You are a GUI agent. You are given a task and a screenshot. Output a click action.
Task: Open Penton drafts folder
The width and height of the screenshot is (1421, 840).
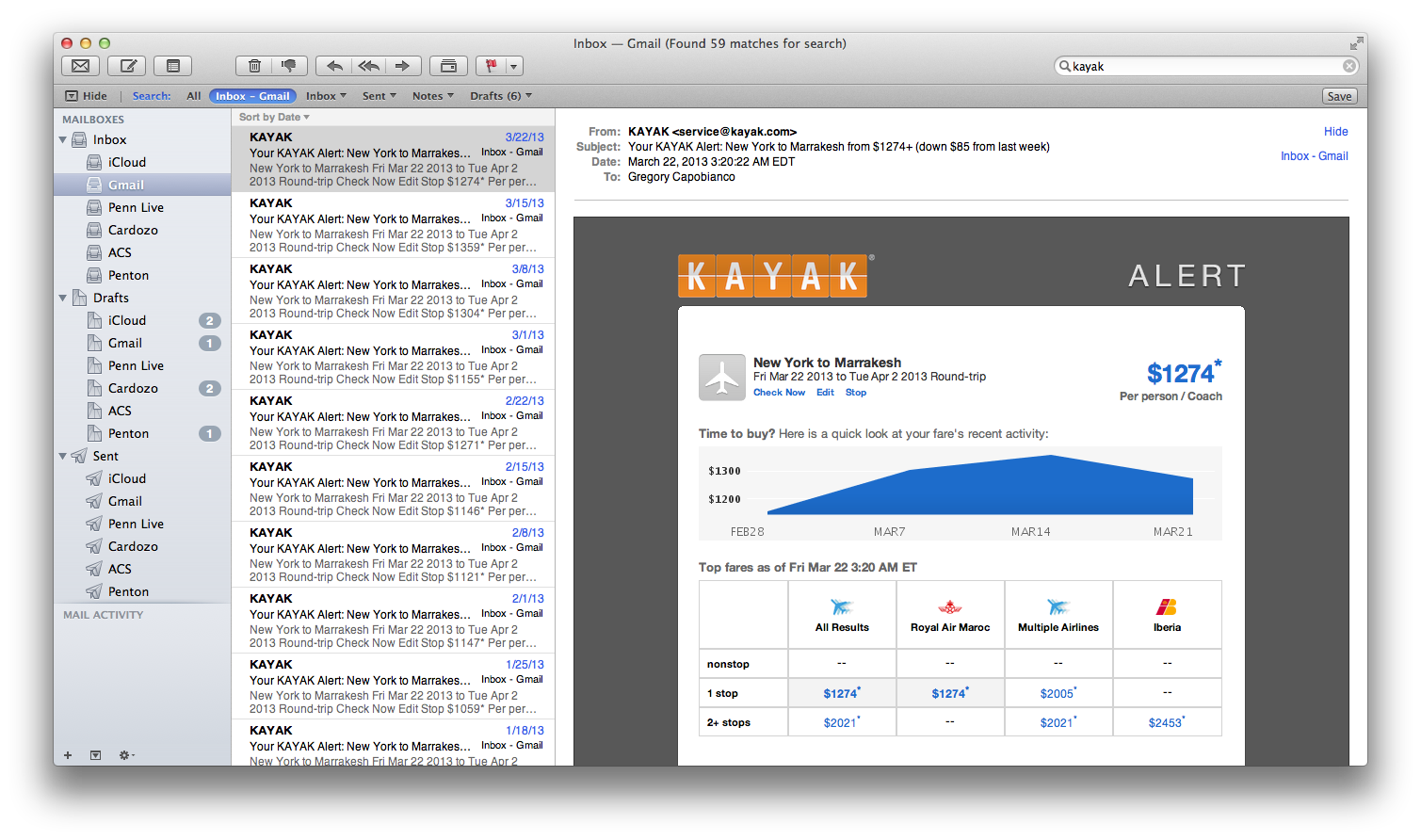pyautogui.click(x=142, y=433)
